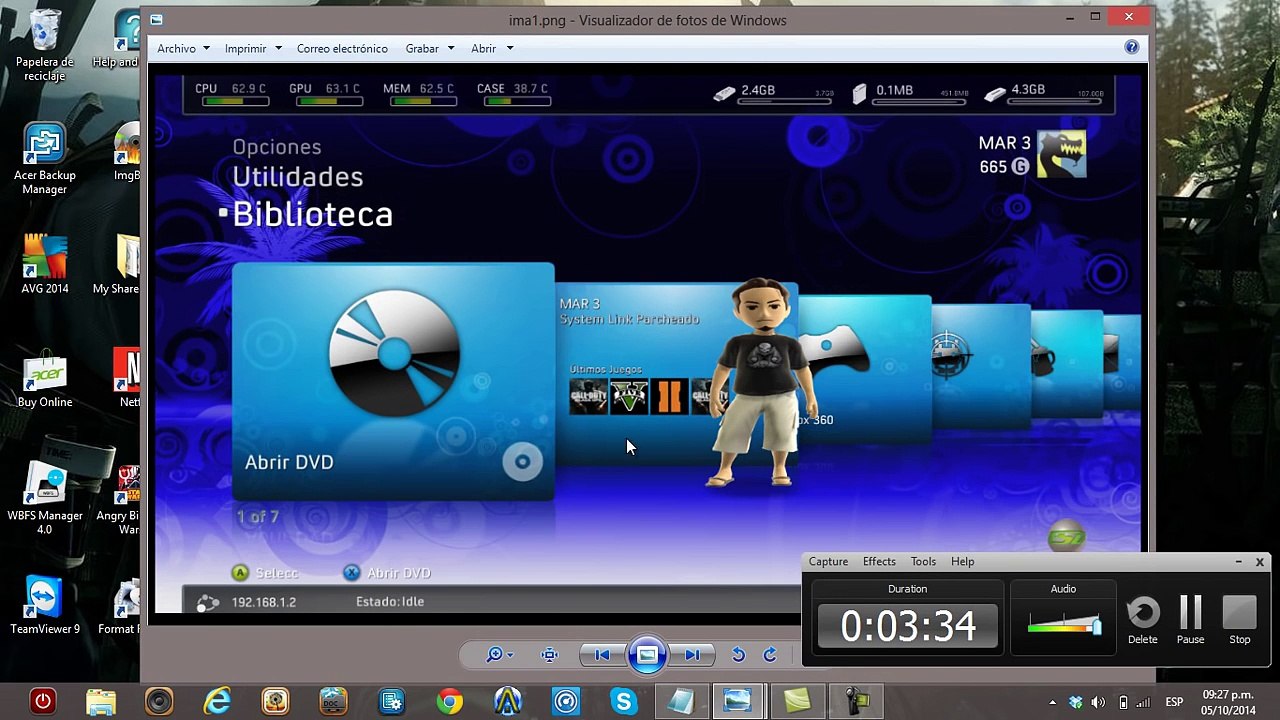This screenshot has width=1280, height=720.
Task: Open TeamViewer 9 desktop icon
Action: (x=45, y=605)
